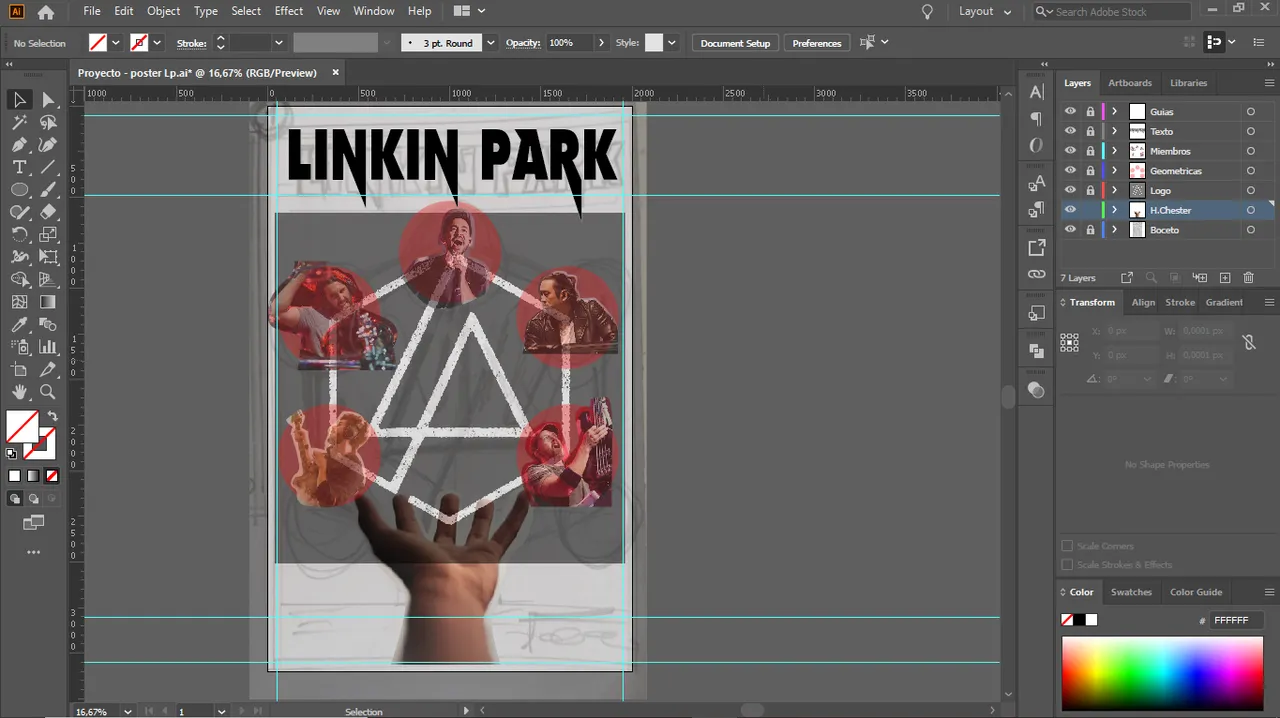
Task: Open the Layout workspace dropdown
Action: click(x=985, y=12)
